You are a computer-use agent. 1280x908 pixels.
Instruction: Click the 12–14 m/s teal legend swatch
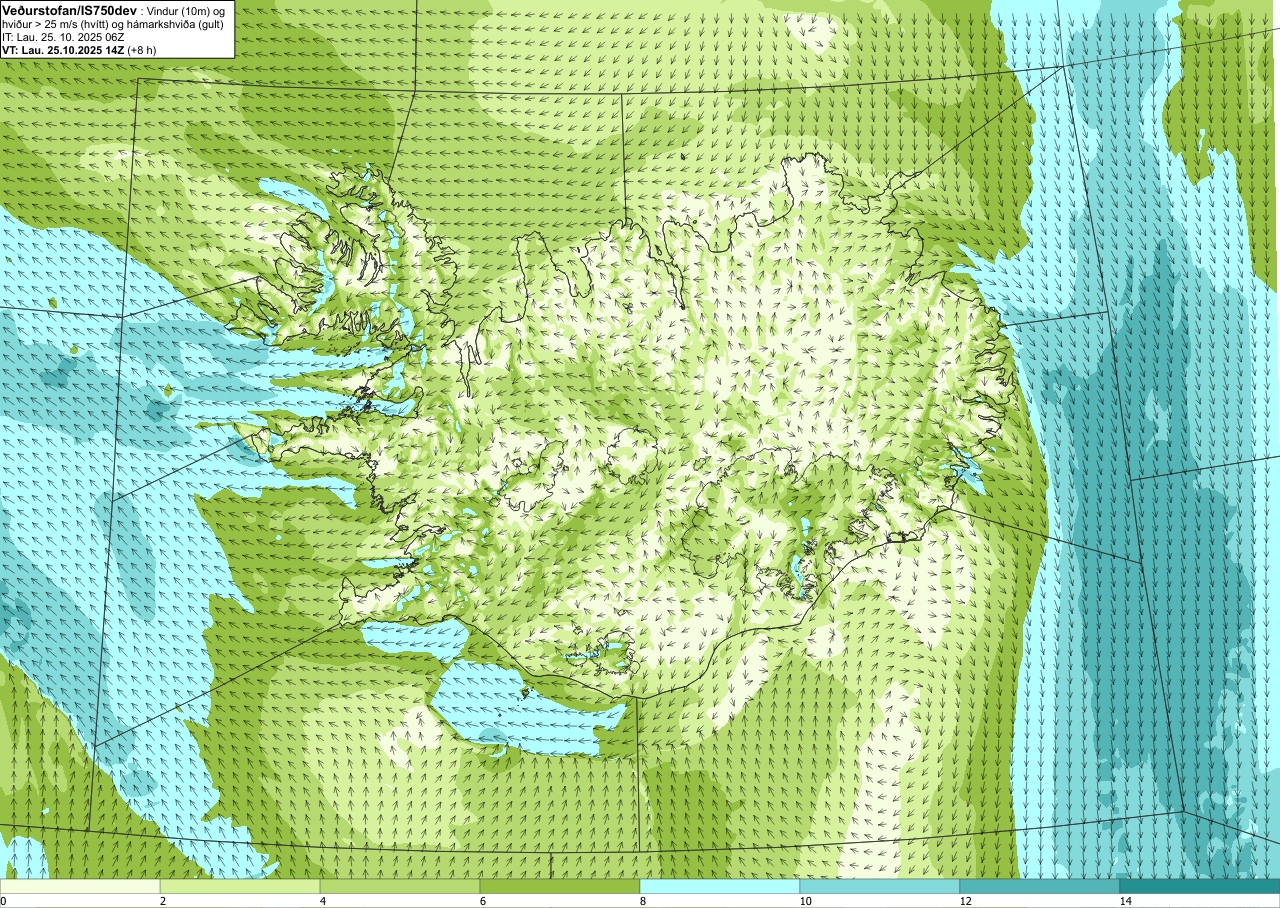(x=1040, y=886)
